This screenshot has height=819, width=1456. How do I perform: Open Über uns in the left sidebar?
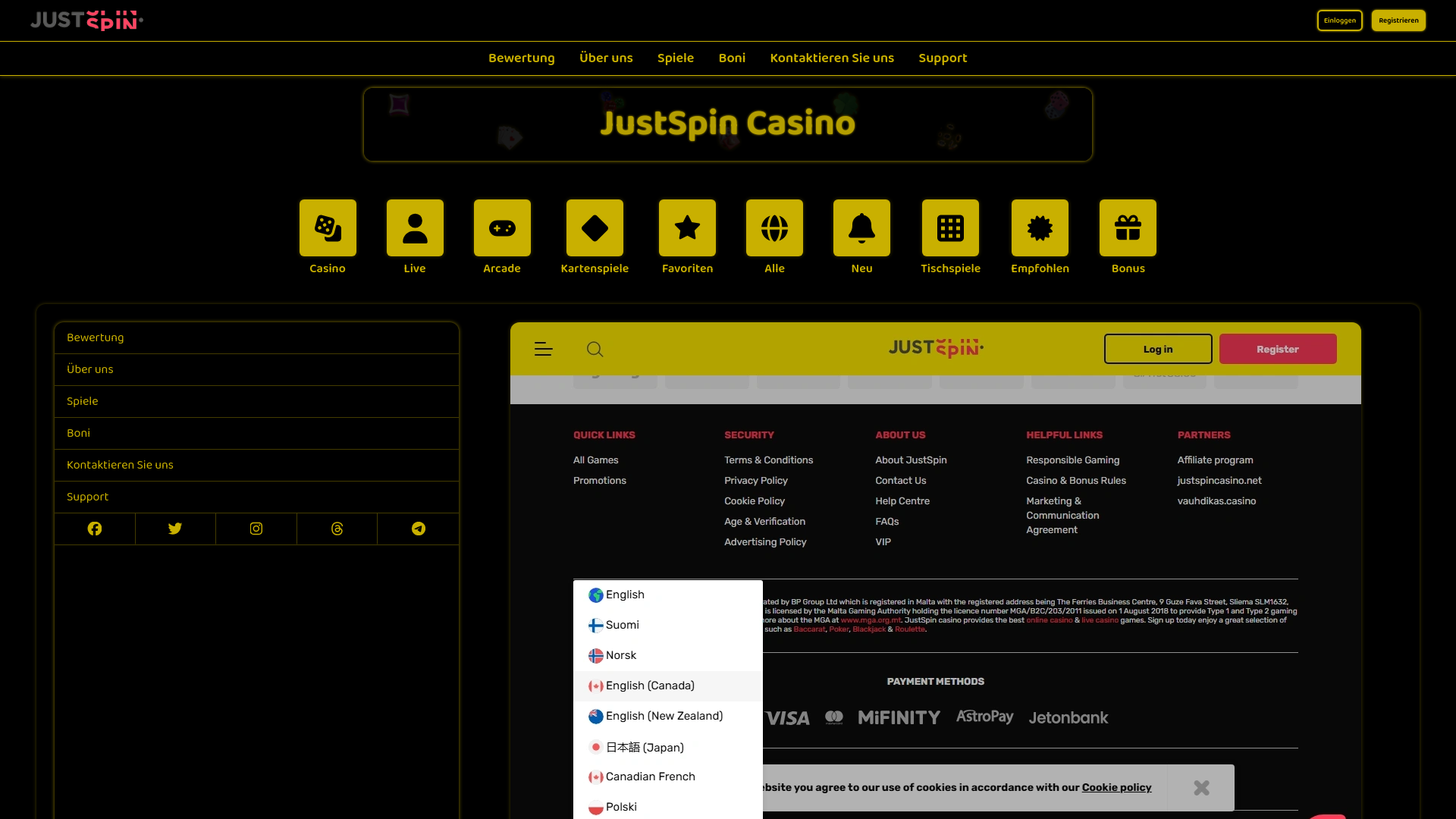point(256,370)
